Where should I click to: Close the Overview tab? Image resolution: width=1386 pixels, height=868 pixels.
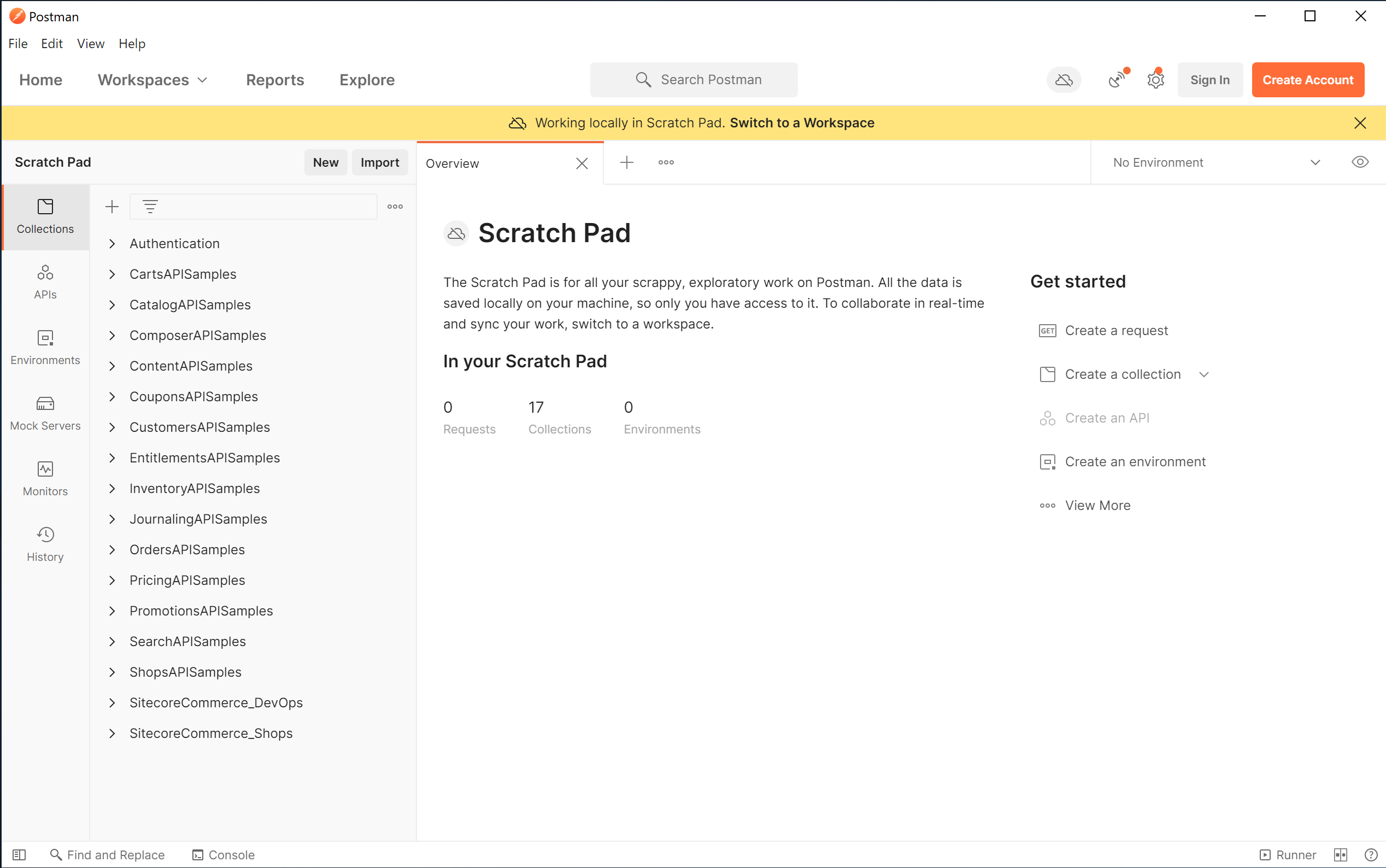coord(582,163)
